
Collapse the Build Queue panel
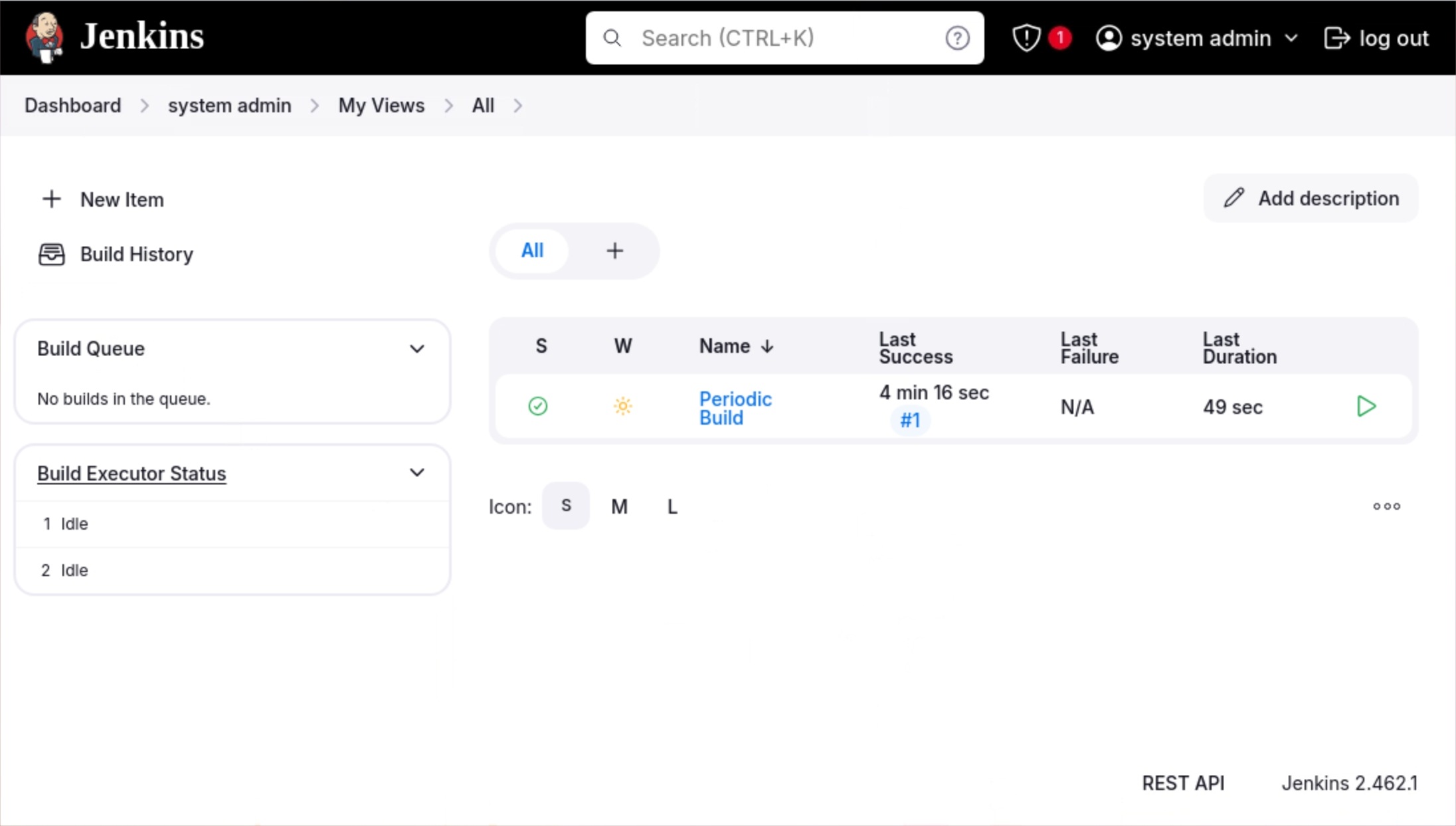point(416,349)
